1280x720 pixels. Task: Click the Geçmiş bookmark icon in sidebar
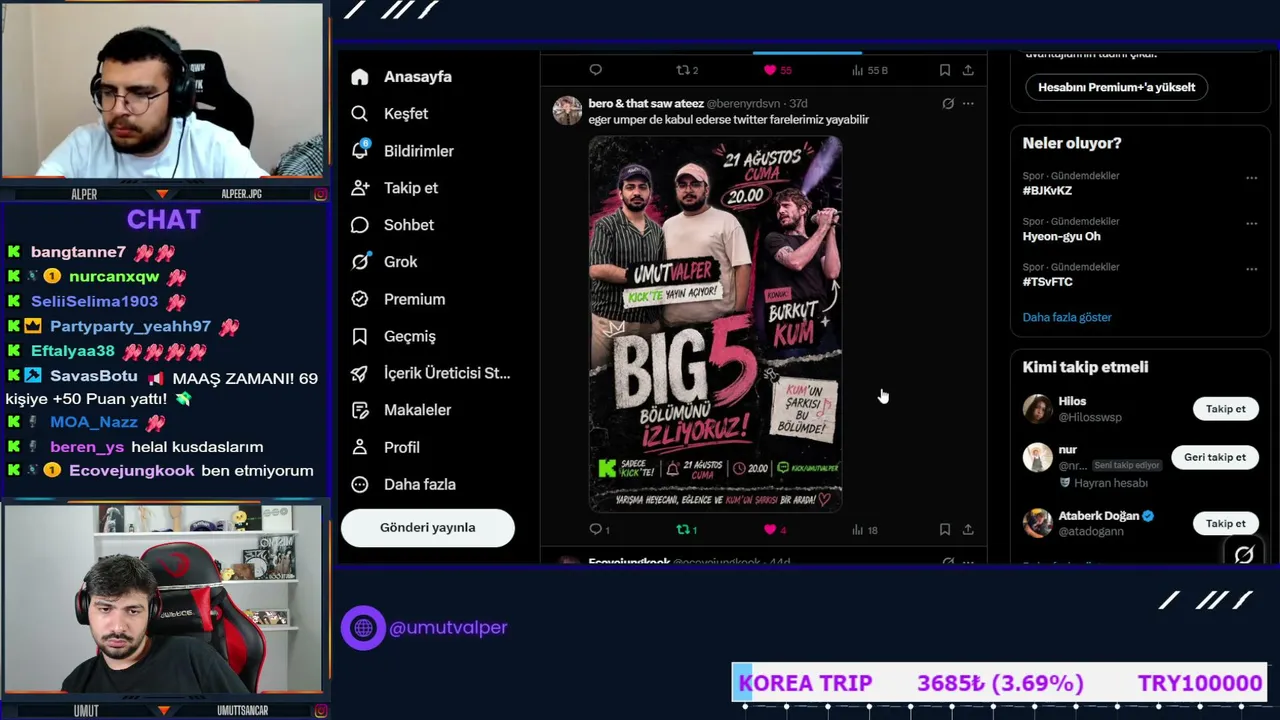click(x=360, y=336)
